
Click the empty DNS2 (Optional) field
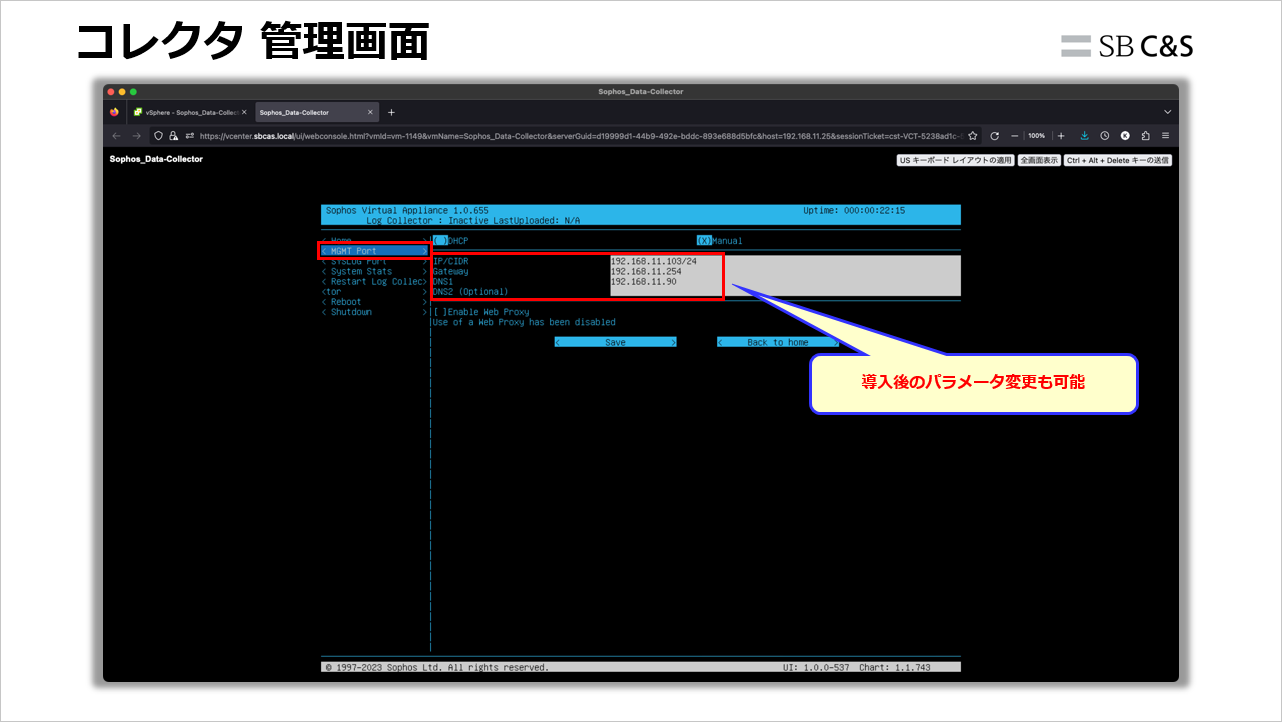[785, 291]
